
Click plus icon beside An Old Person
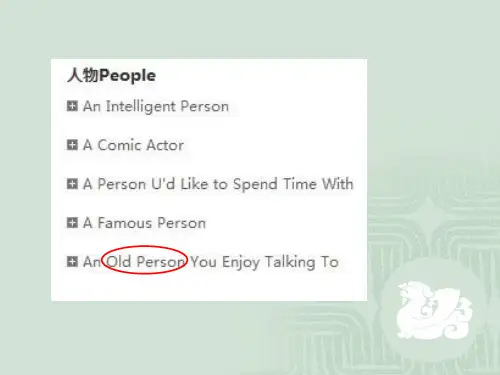click(x=72, y=262)
